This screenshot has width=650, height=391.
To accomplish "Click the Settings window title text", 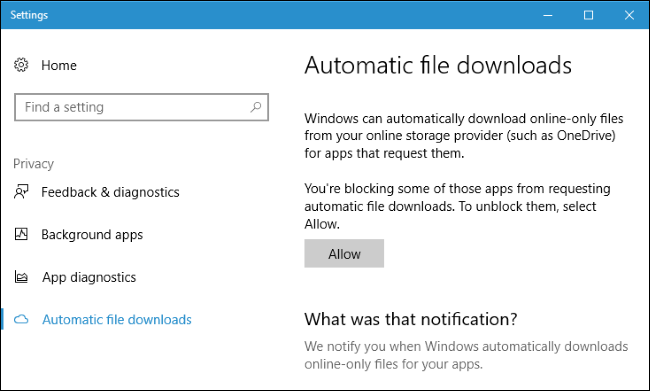I will tap(29, 15).
